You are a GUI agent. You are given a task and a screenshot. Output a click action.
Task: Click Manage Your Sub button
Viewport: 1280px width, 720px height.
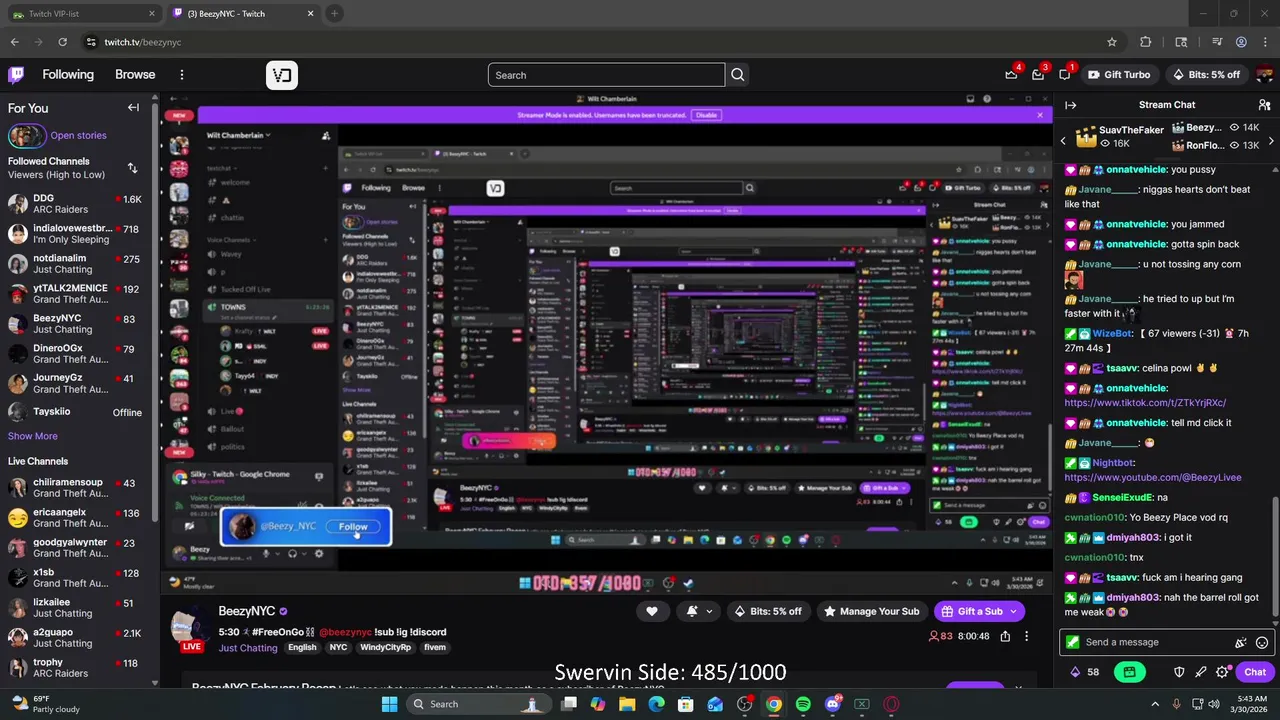[x=870, y=611]
